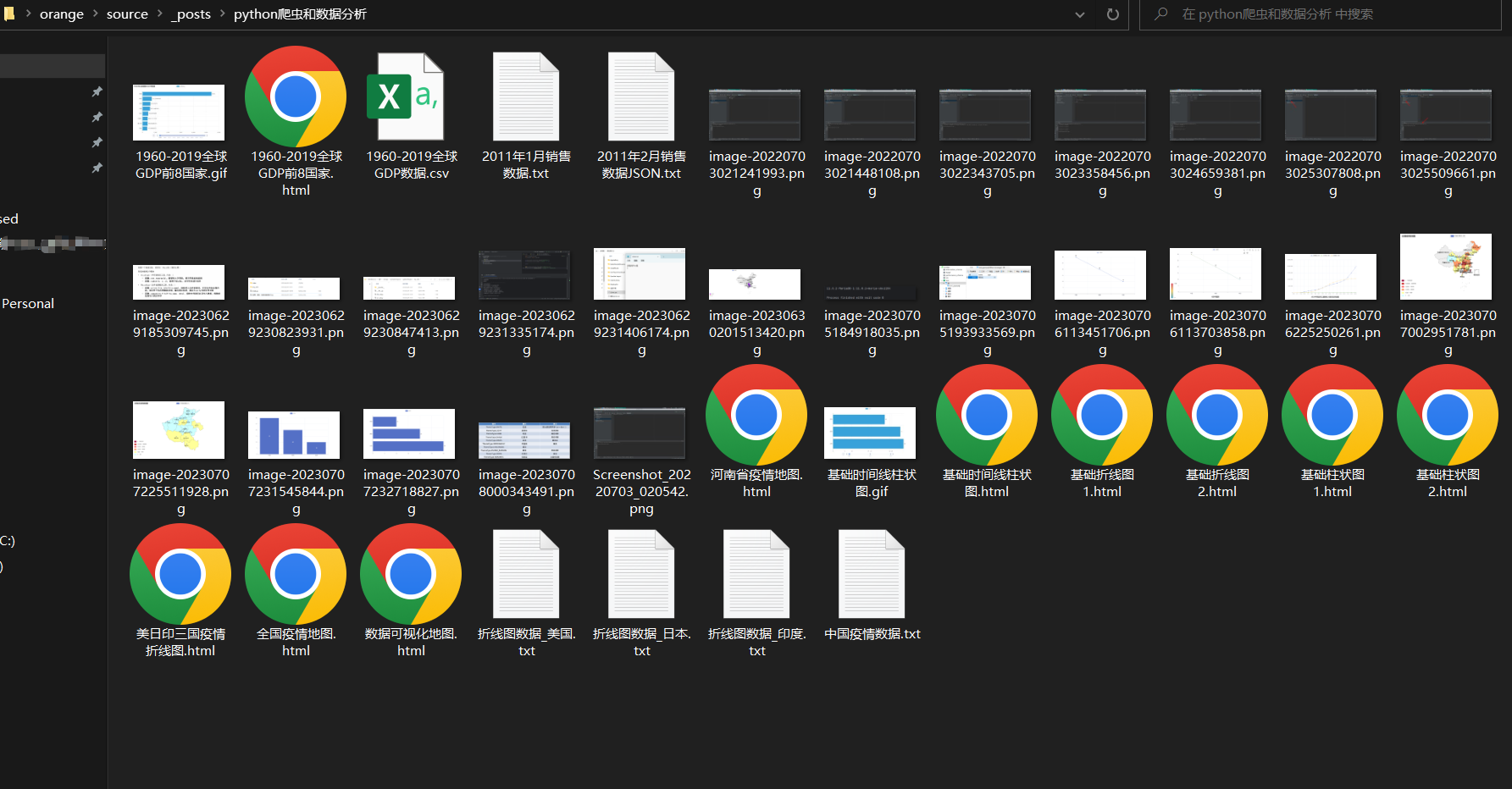Select the 基础柱状图1.html file
This screenshot has height=789, width=1512.
pyautogui.click(x=1332, y=415)
